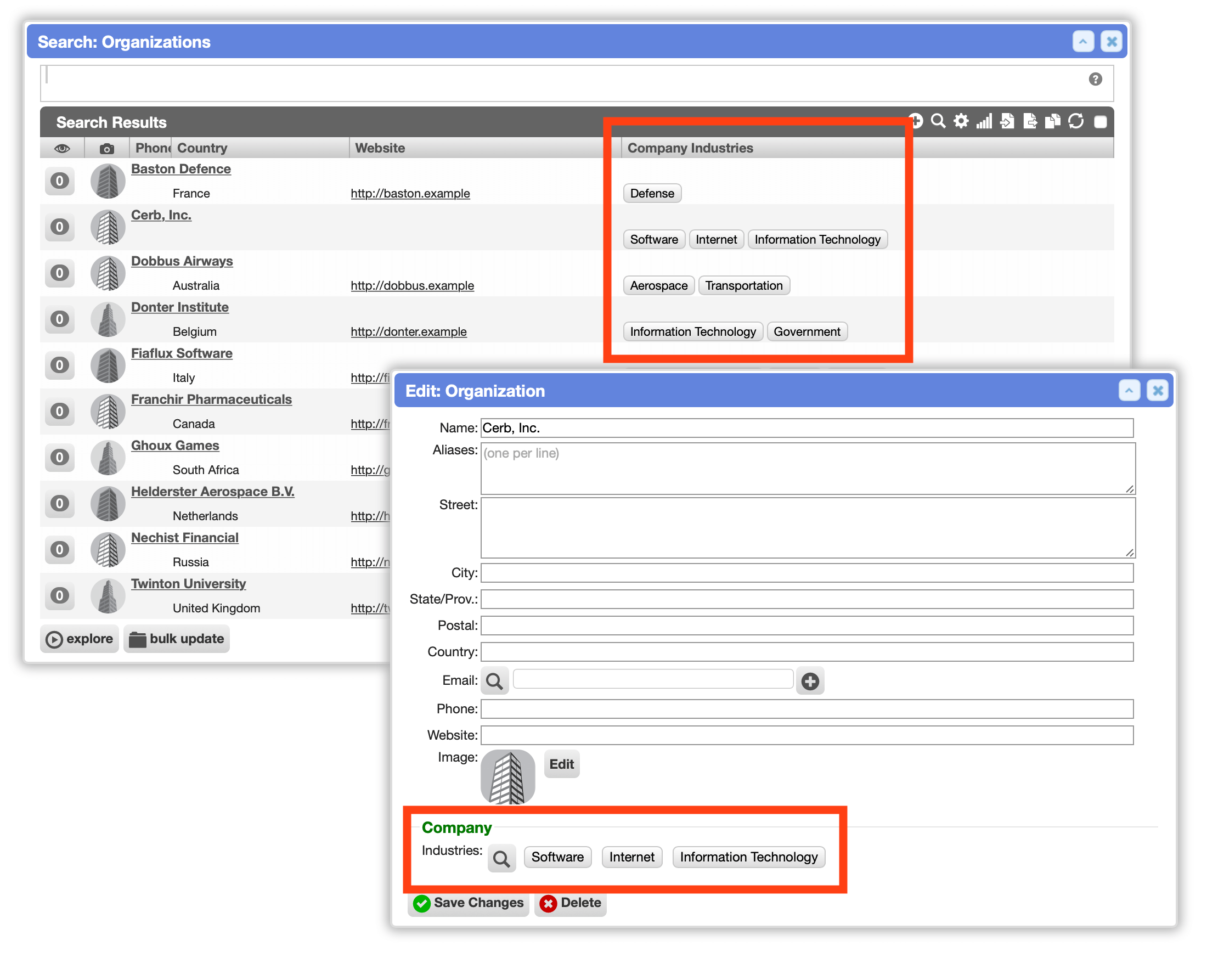Click the Edit button next to Image
This screenshot has height=980, width=1207.
(x=562, y=765)
